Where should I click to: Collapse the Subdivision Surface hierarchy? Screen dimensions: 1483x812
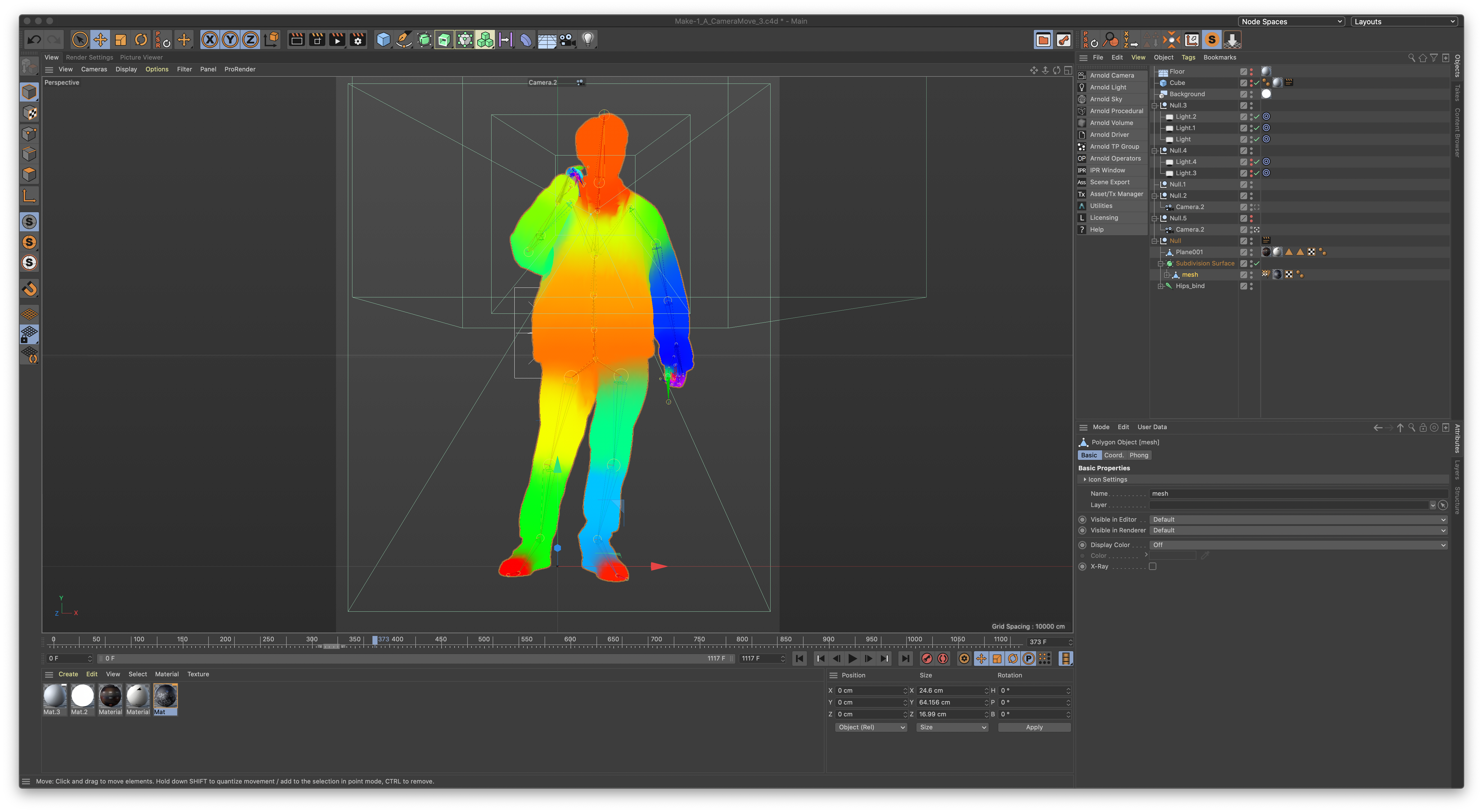point(1160,264)
